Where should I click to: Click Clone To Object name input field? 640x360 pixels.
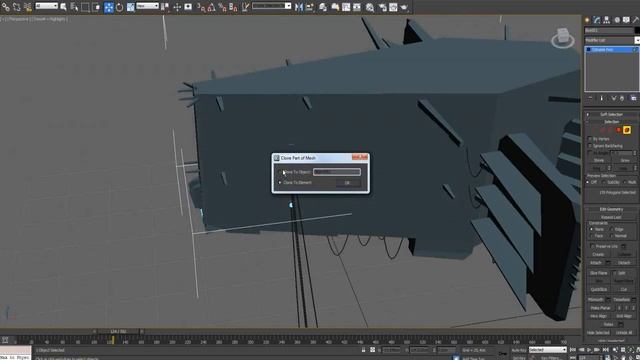[337, 172]
